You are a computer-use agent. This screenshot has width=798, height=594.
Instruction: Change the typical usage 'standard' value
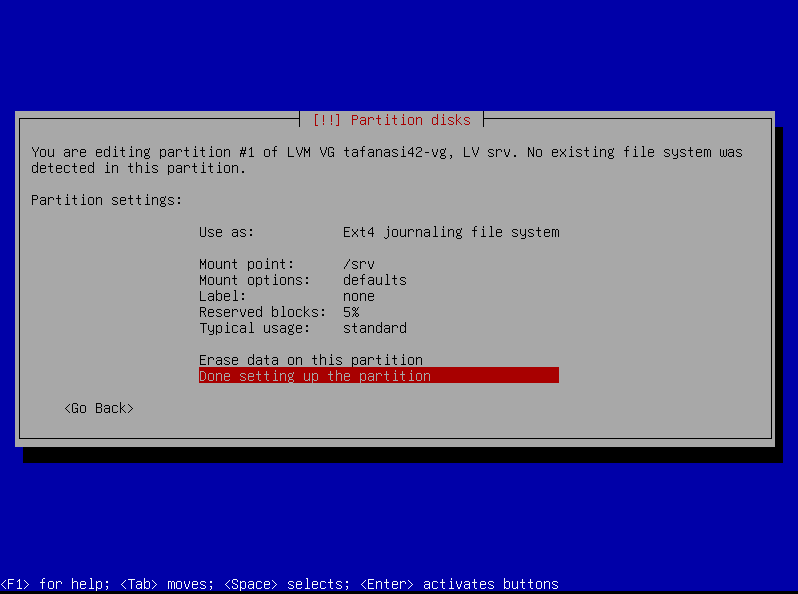point(374,328)
